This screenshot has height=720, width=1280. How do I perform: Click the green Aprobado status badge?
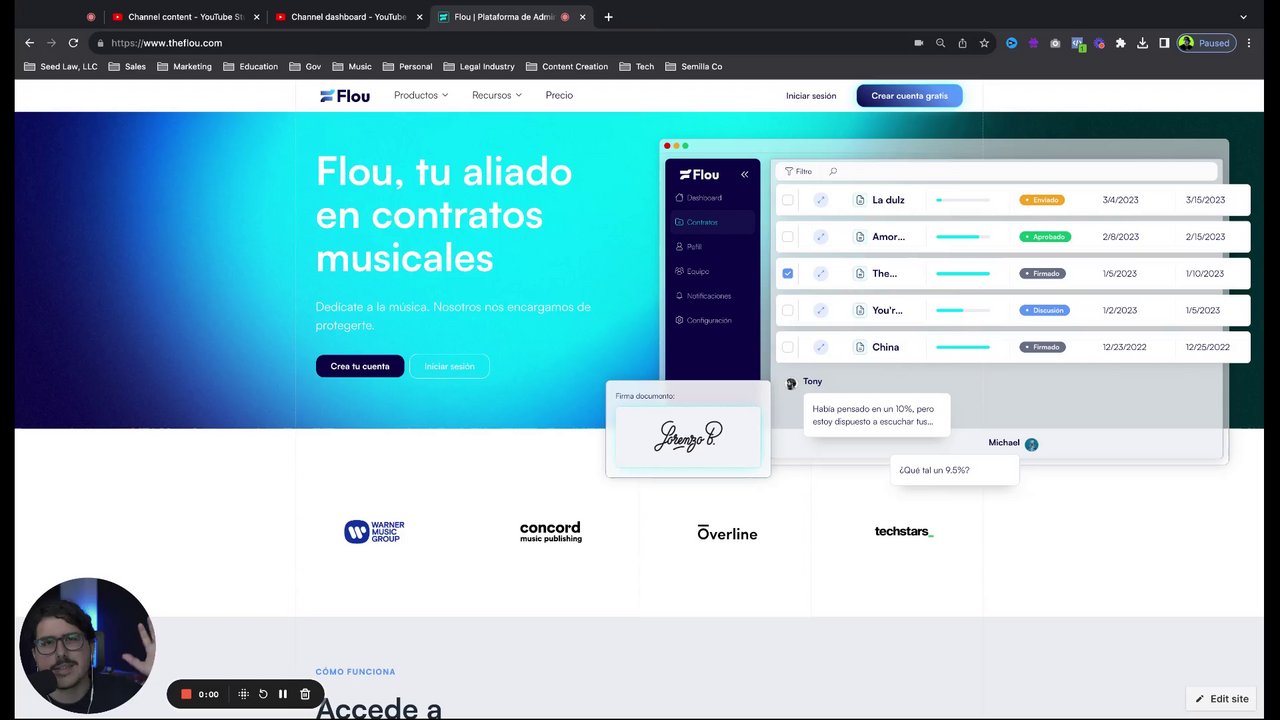point(1045,237)
